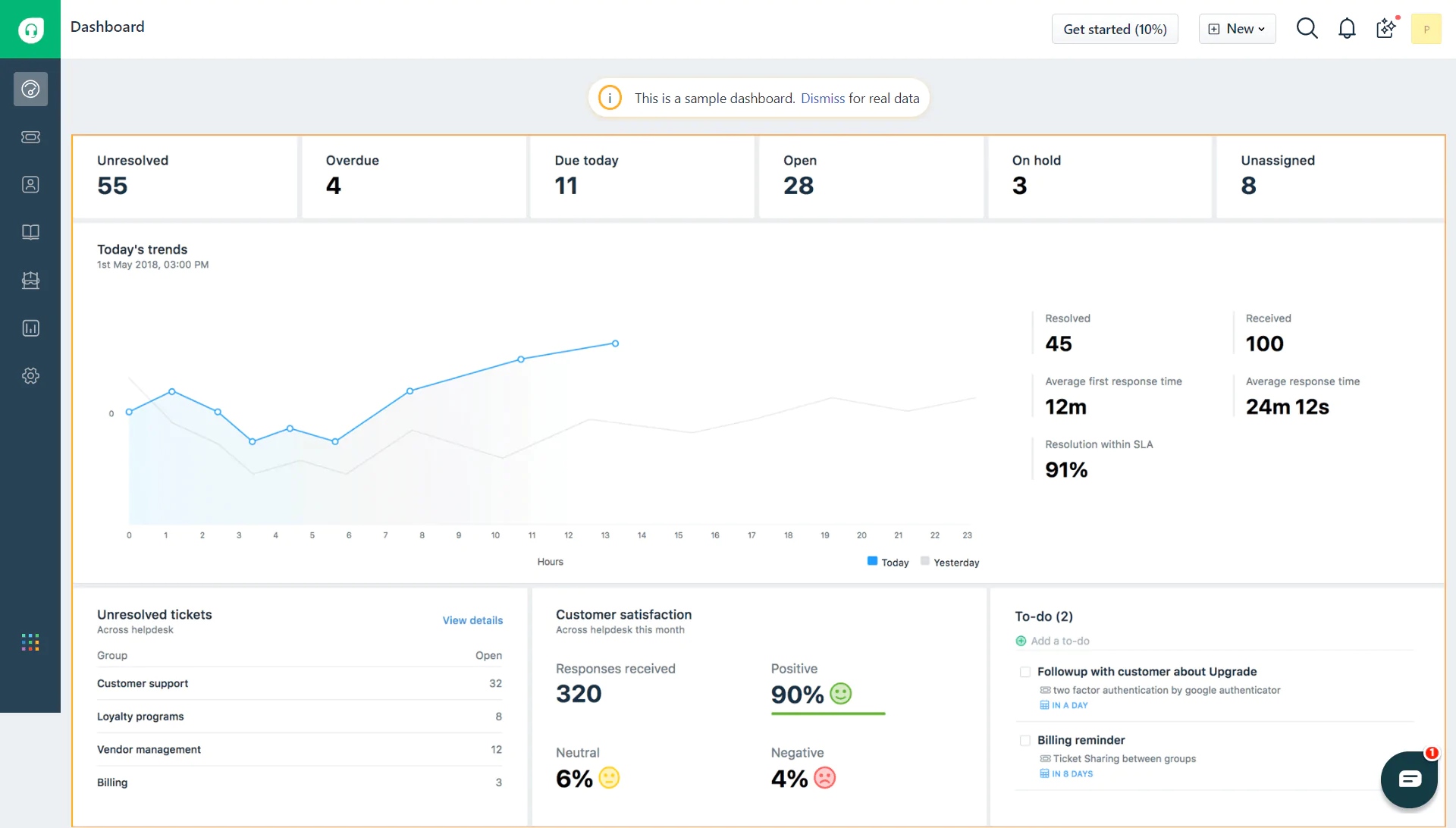Open the what's new sparkle icon
The width and height of the screenshot is (1456, 828).
point(1386,29)
